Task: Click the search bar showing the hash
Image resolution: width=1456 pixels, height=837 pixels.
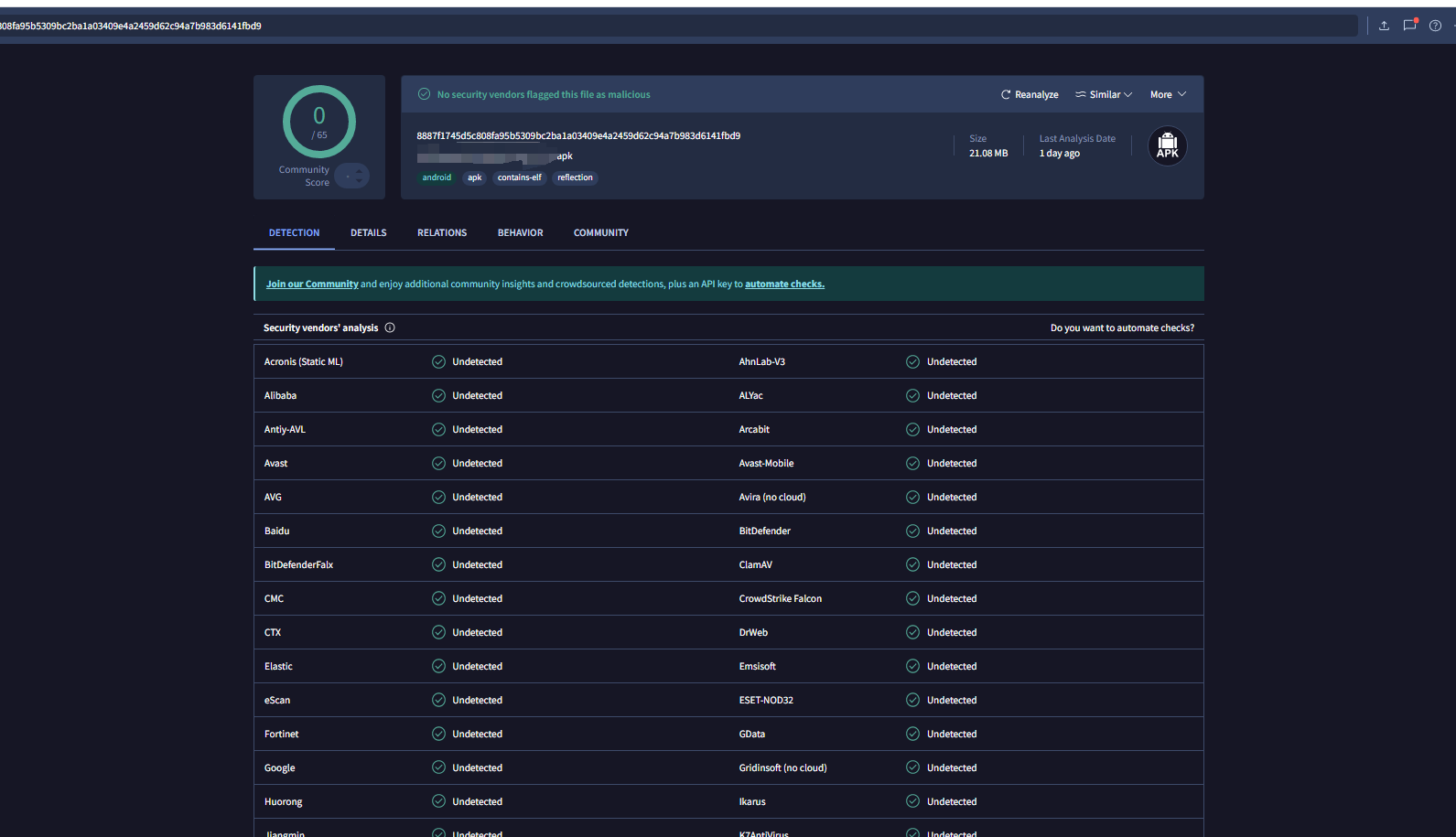Action: tap(677, 26)
